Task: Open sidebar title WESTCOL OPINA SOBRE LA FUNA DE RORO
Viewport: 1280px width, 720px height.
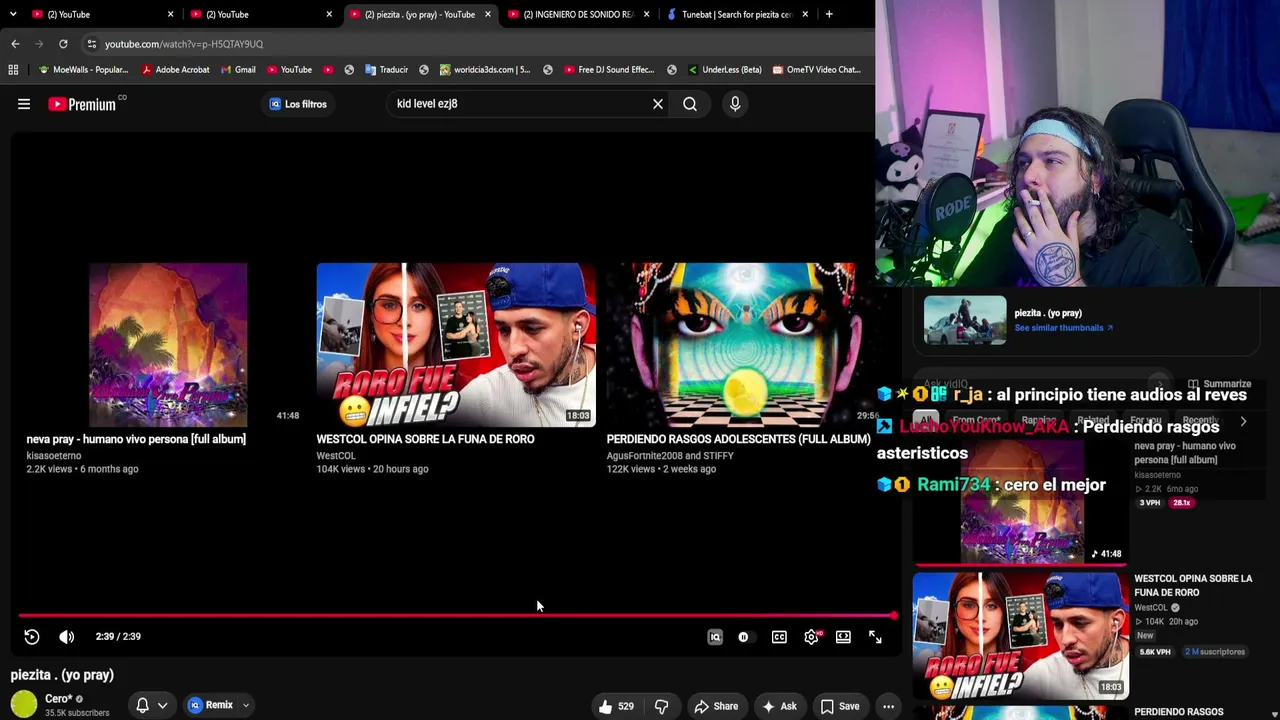Action: click(1193, 585)
